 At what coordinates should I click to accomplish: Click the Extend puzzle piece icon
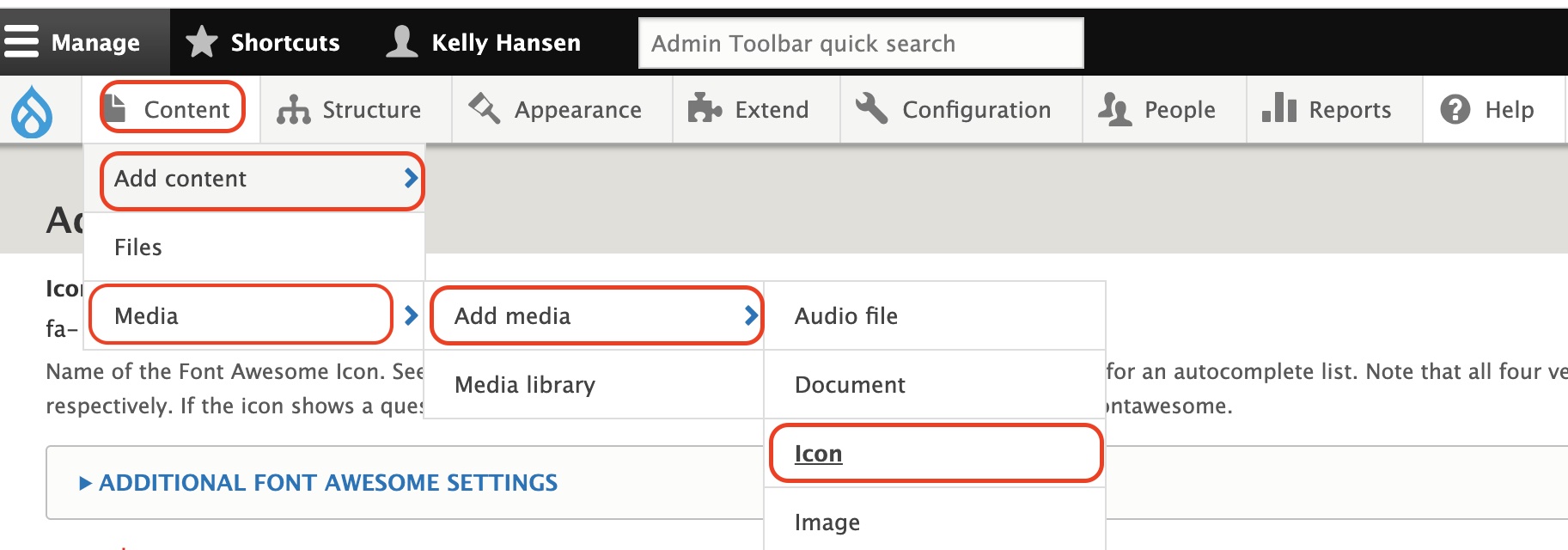pyautogui.click(x=705, y=109)
